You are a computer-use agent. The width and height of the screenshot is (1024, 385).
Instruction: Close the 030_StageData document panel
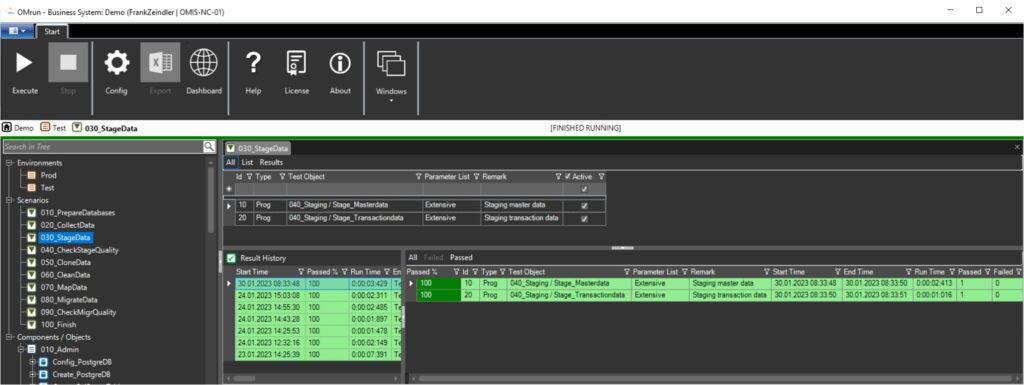[x=1017, y=147]
